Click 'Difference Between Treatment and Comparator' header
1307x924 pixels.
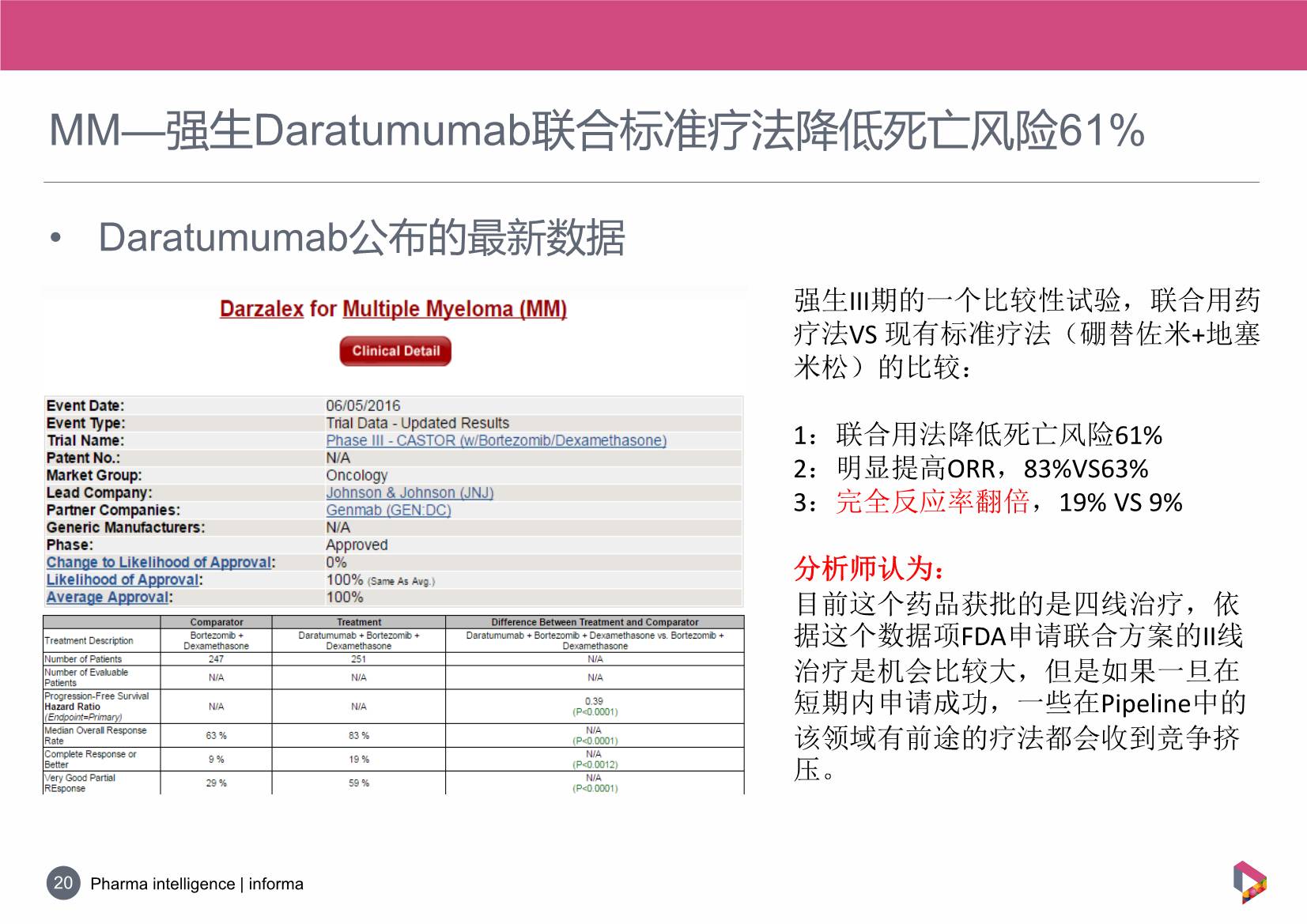click(595, 622)
